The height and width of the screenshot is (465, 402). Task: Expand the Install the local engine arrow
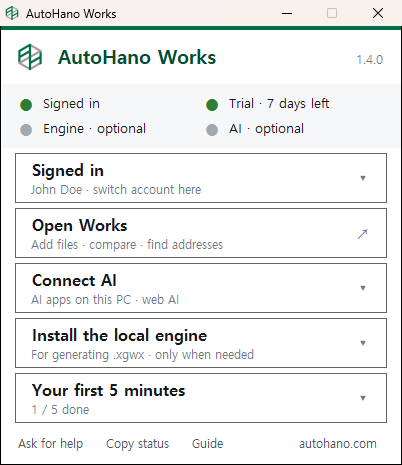[x=363, y=343]
